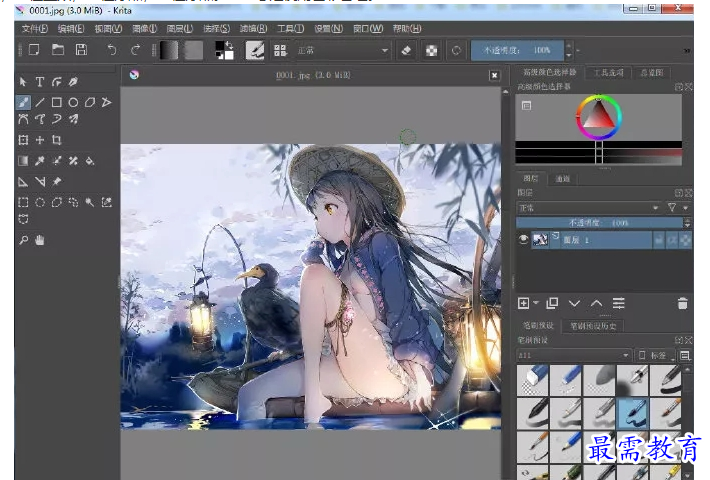Open layer properties sliders button
Viewport: 710px width, 480px height.
[619, 303]
